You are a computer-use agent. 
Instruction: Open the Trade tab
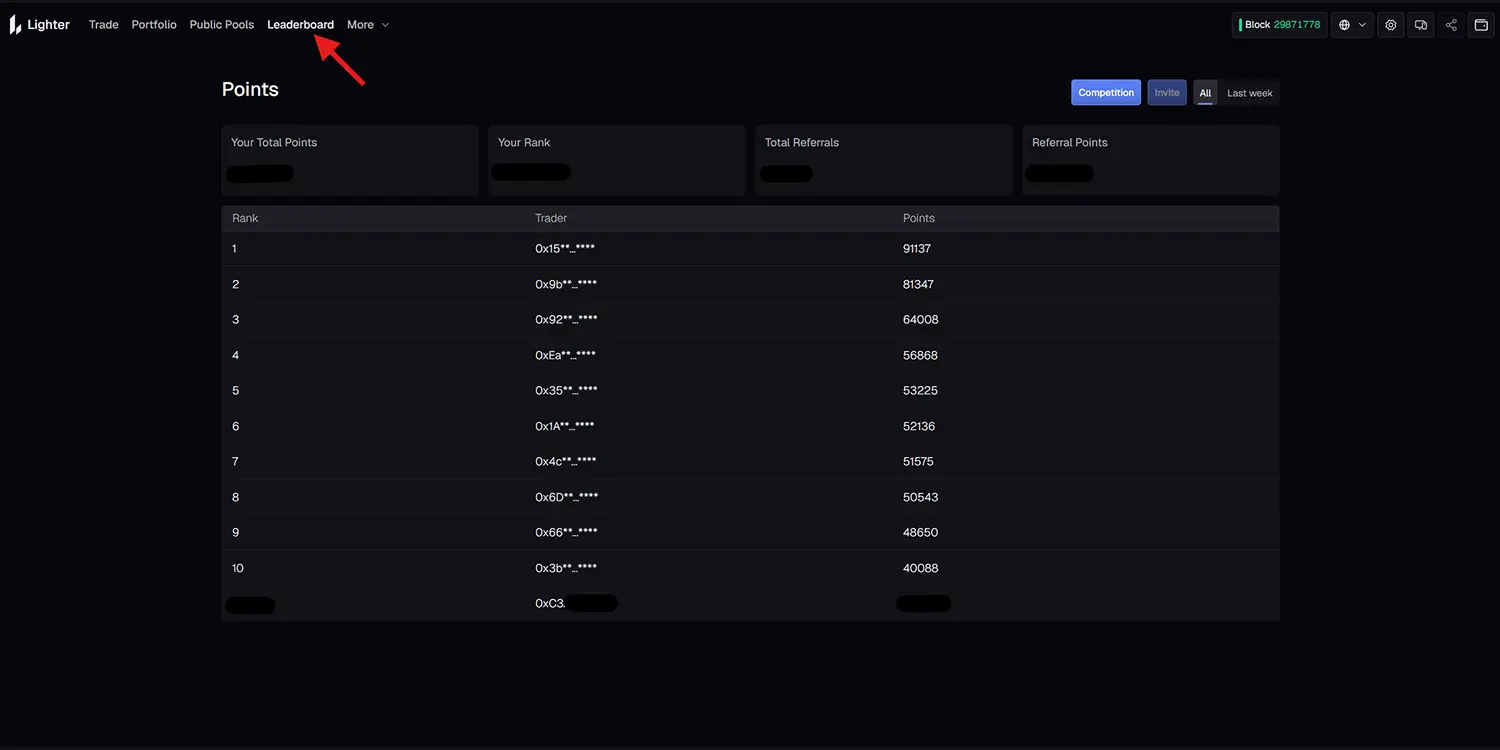(104, 25)
